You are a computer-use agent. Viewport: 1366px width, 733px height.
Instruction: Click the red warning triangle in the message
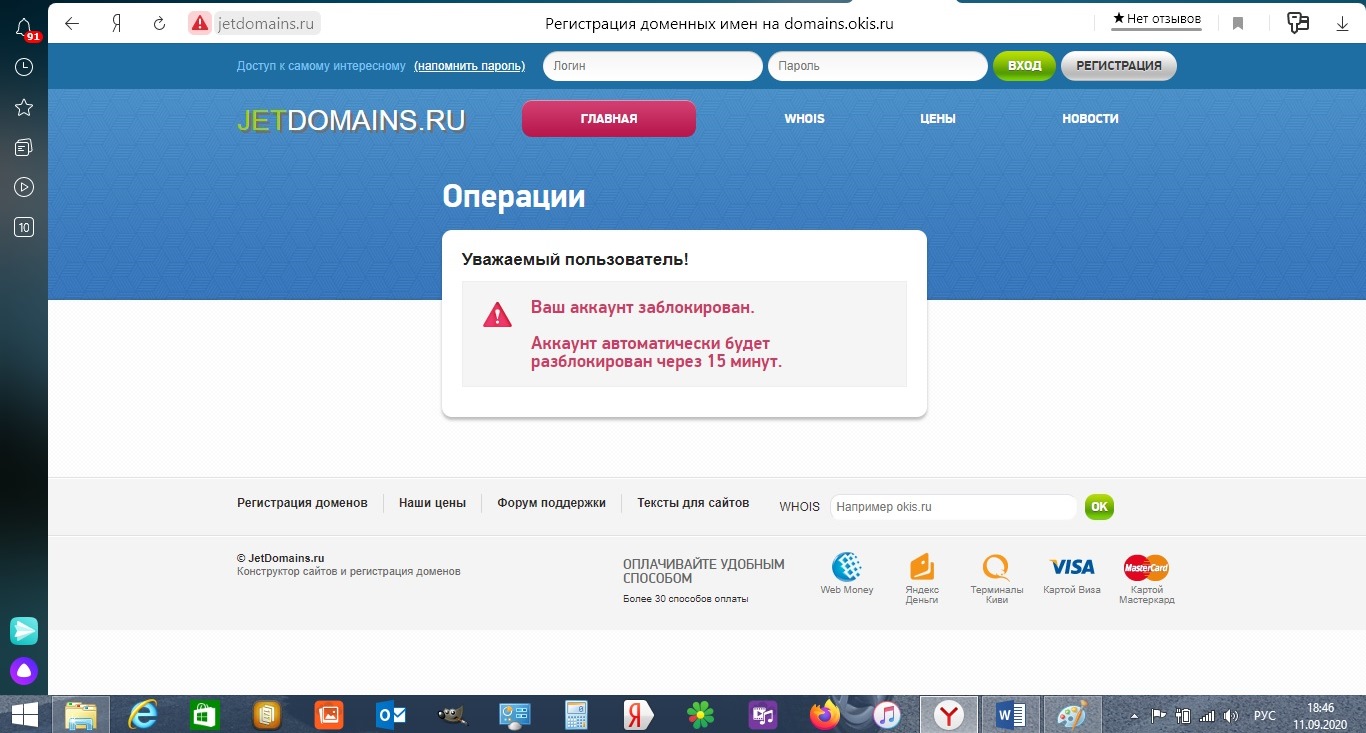[x=497, y=315]
